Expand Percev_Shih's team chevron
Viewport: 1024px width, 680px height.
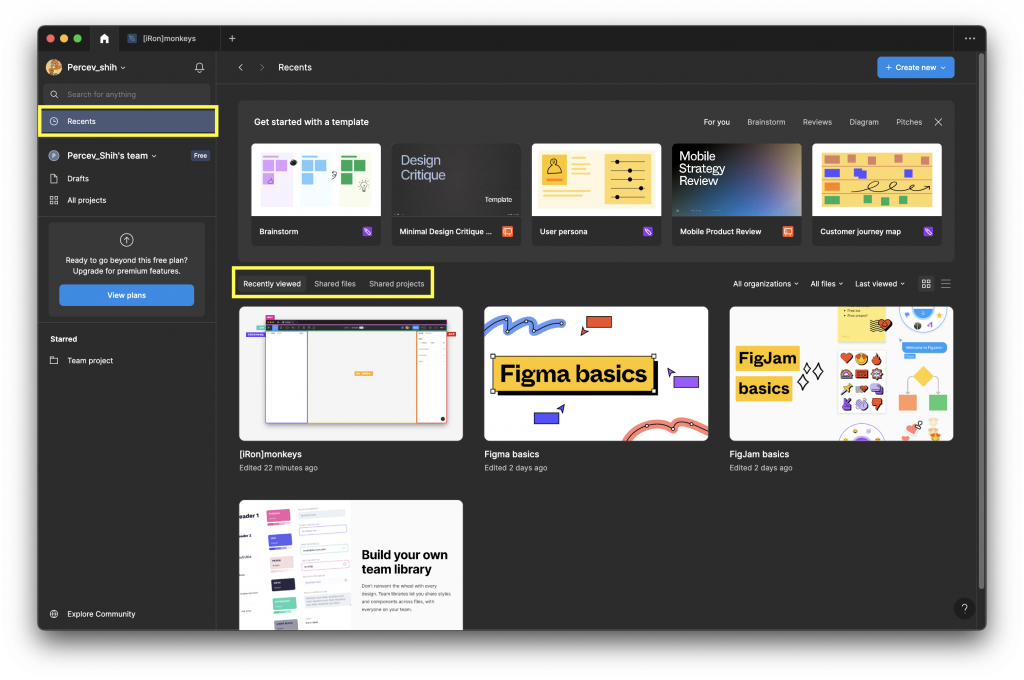154,156
